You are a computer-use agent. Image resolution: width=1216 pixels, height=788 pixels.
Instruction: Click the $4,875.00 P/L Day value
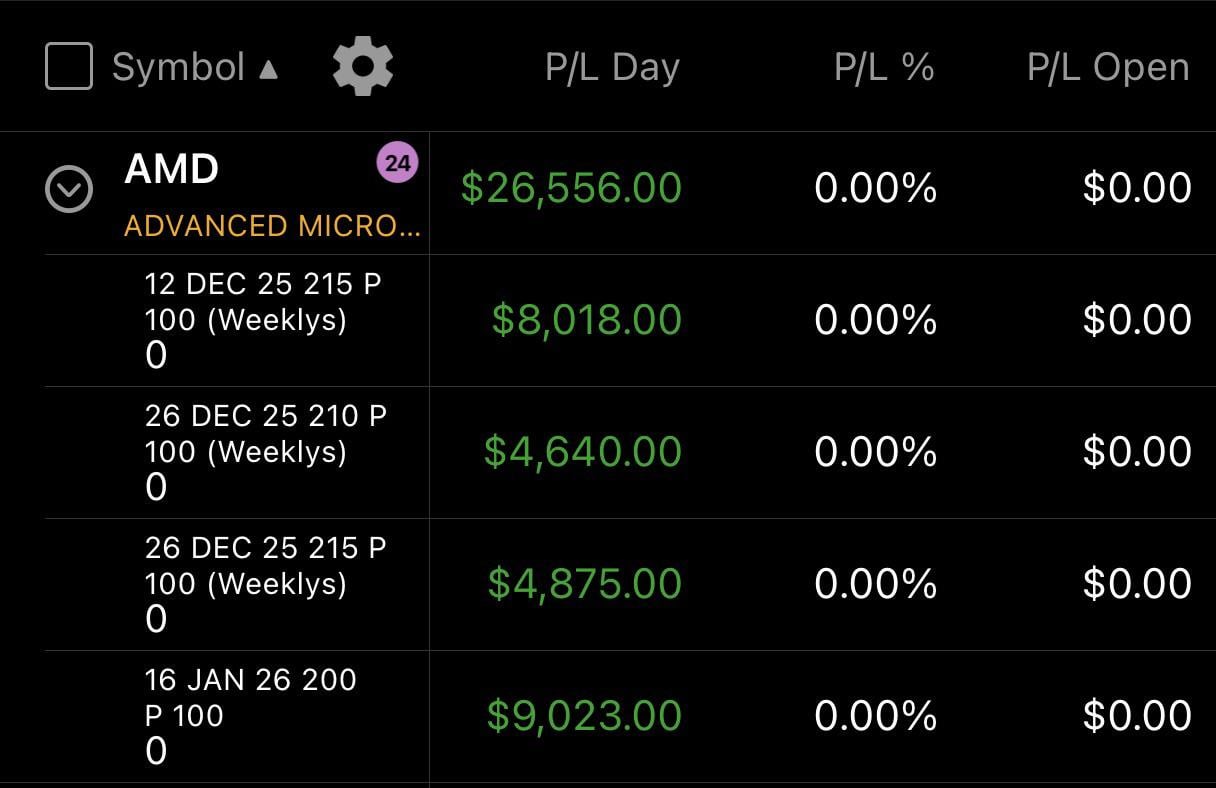click(584, 584)
